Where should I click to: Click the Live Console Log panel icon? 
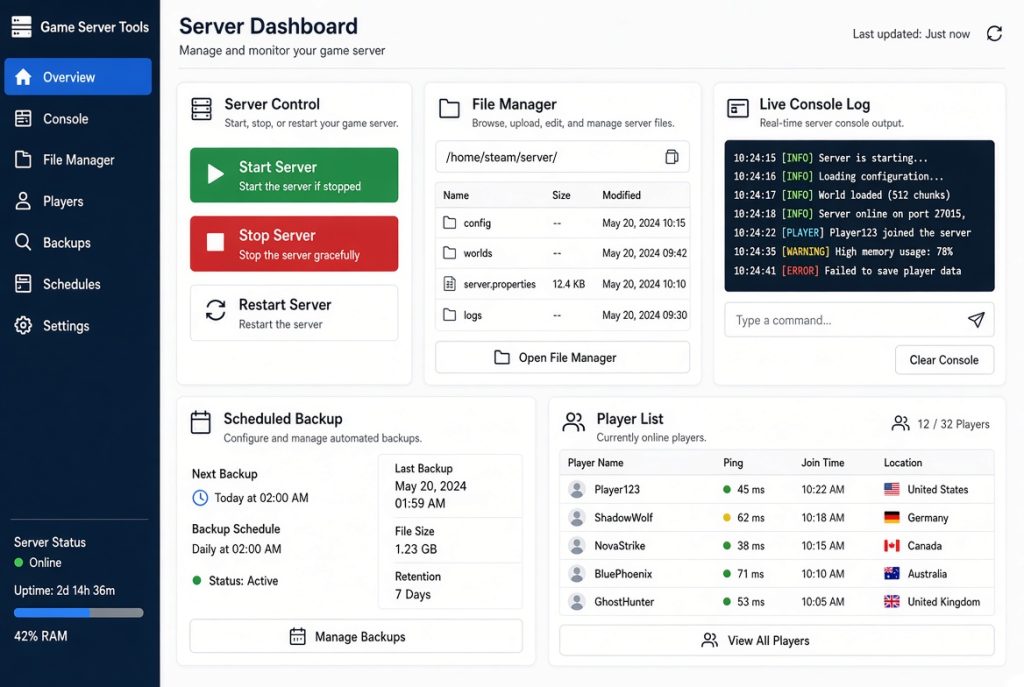738,108
